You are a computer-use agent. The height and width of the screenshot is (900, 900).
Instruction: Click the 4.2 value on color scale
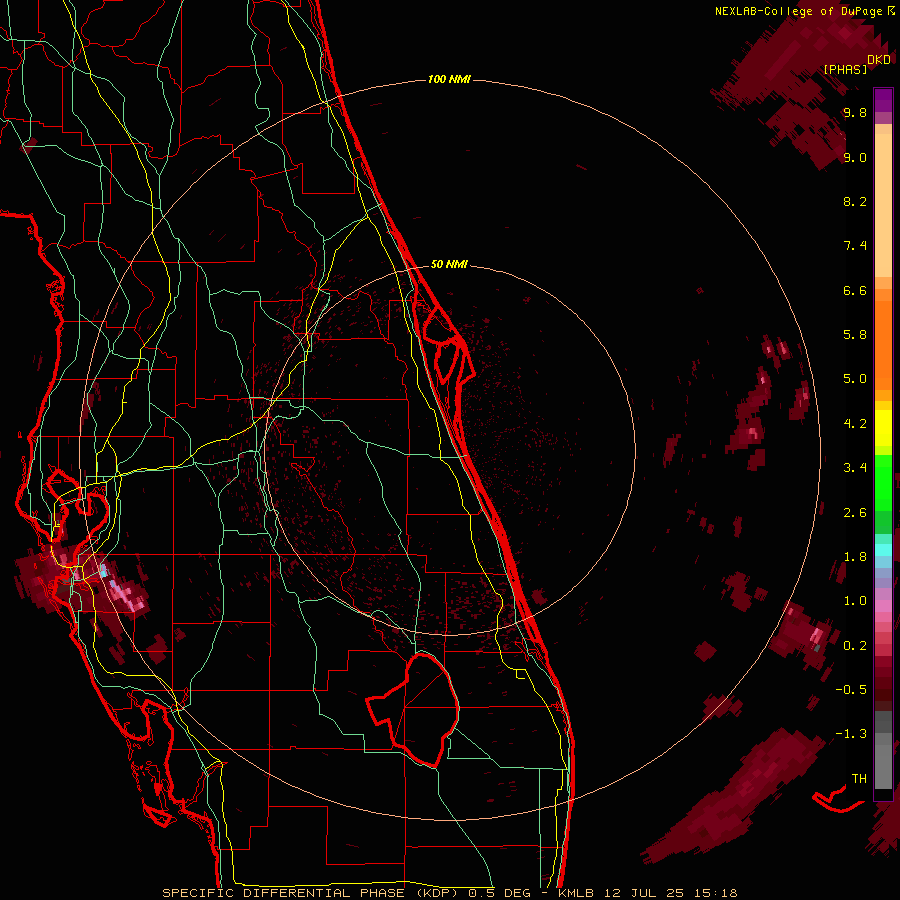pyautogui.click(x=855, y=424)
